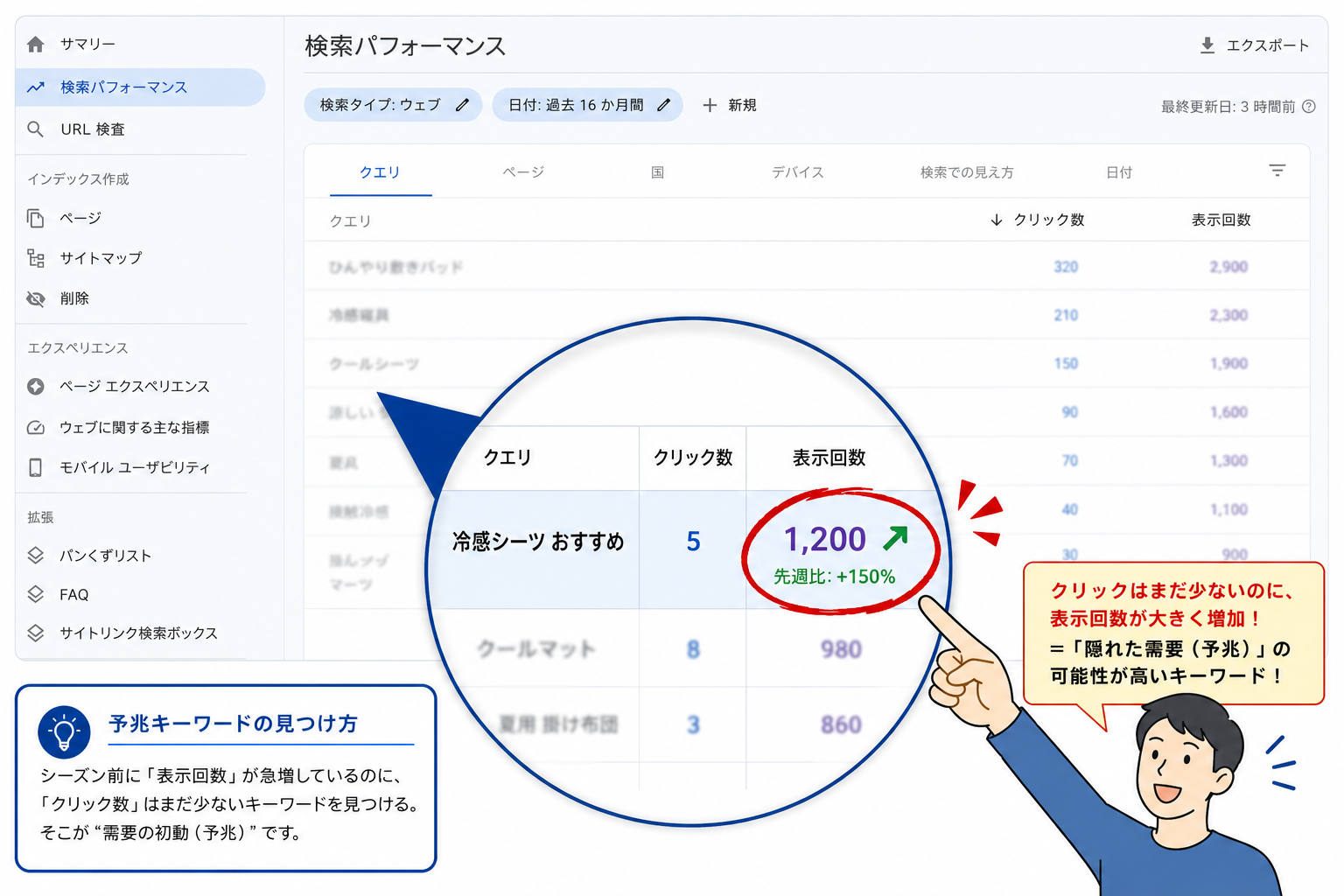The width and height of the screenshot is (1344, 896).
Task: Click the sort arrow beside クリック数
Action: pos(996,220)
